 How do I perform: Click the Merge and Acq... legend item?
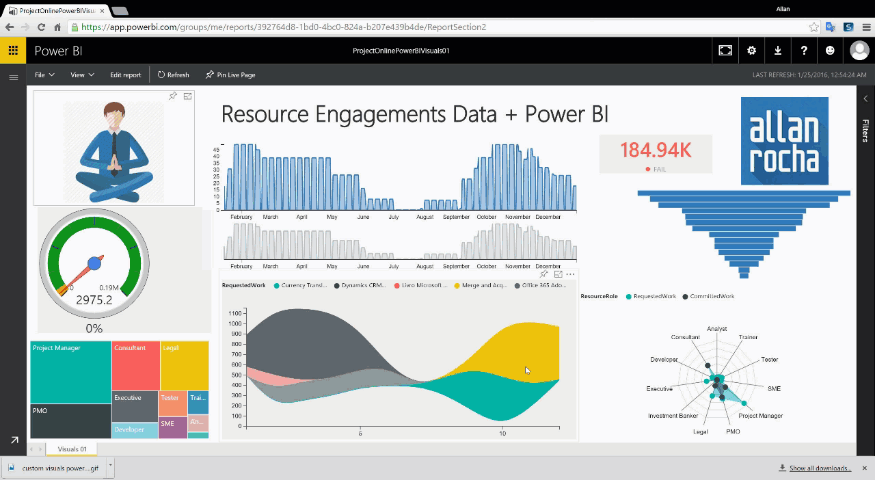coord(480,285)
